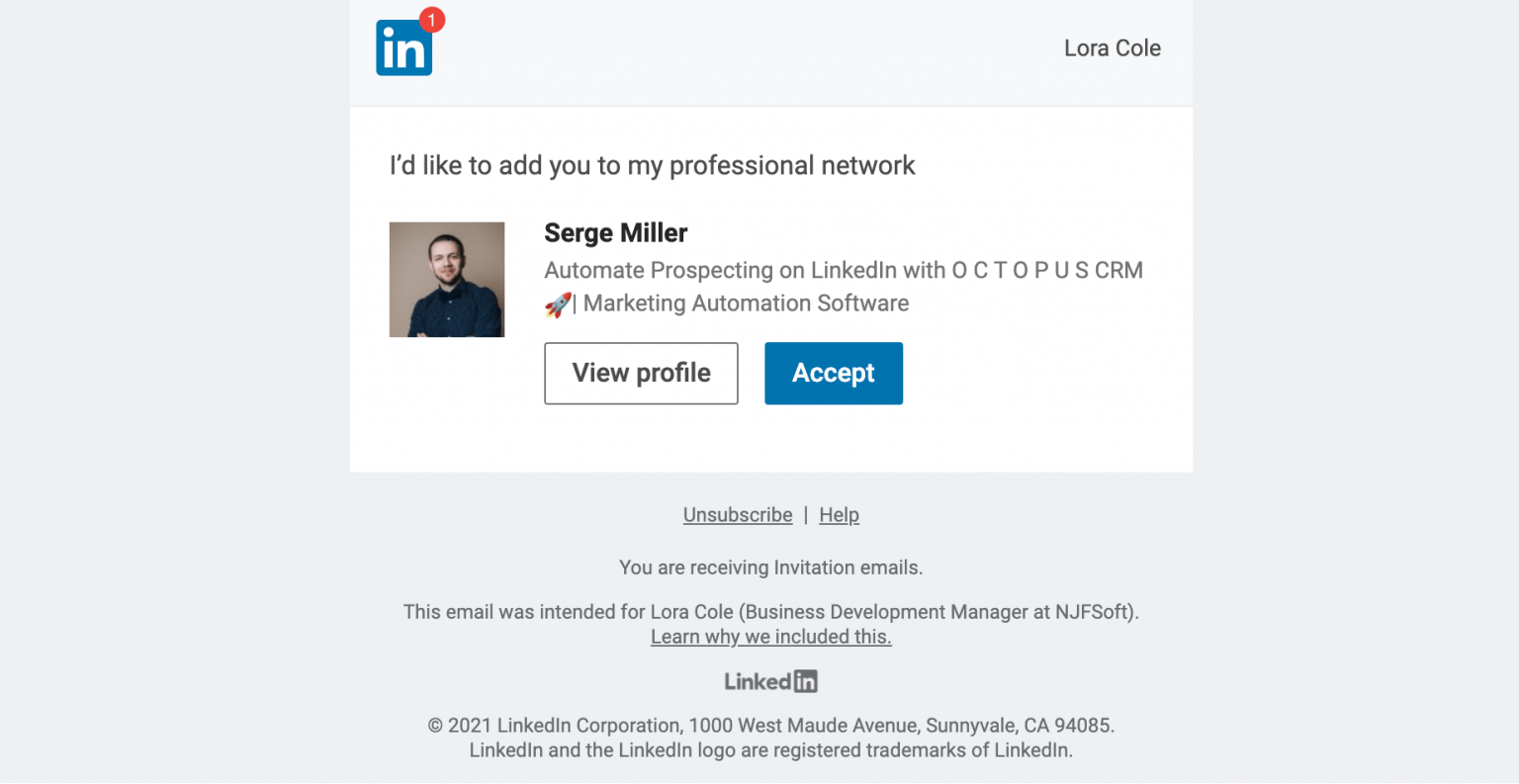Click the Unsubscribe link

click(x=738, y=515)
